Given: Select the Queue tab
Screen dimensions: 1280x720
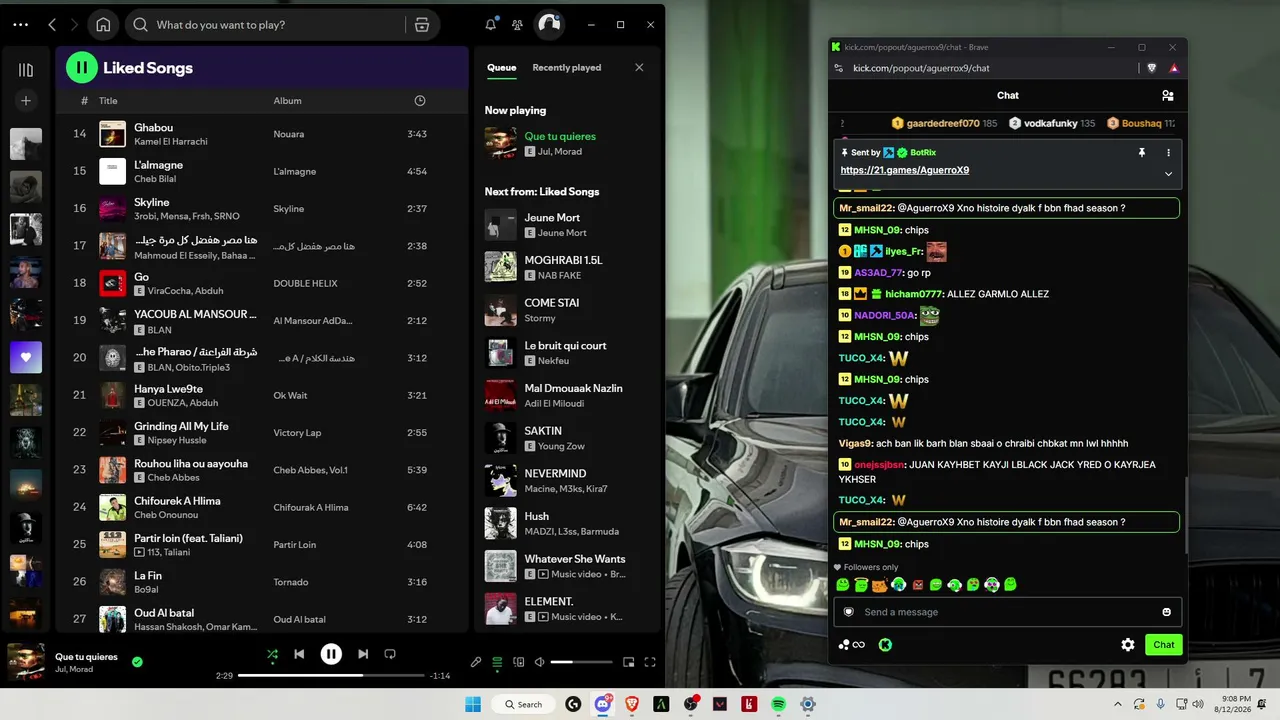Looking at the screenshot, I should pyautogui.click(x=502, y=68).
